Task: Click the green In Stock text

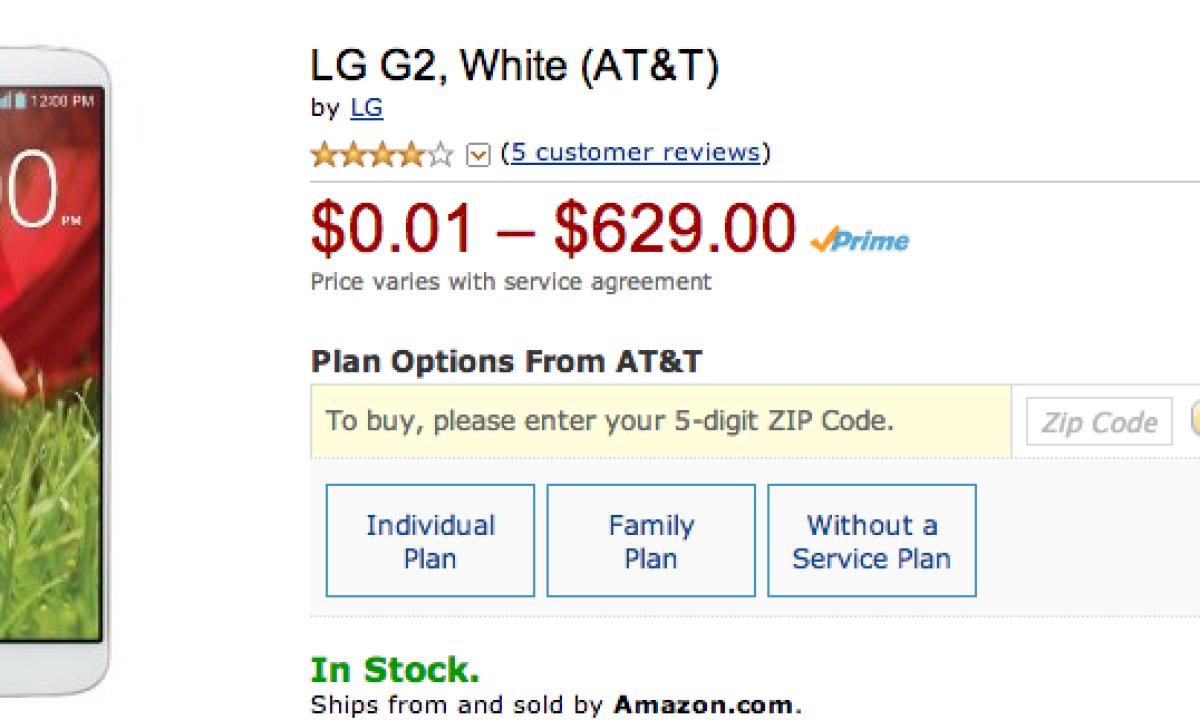Action: (395, 669)
